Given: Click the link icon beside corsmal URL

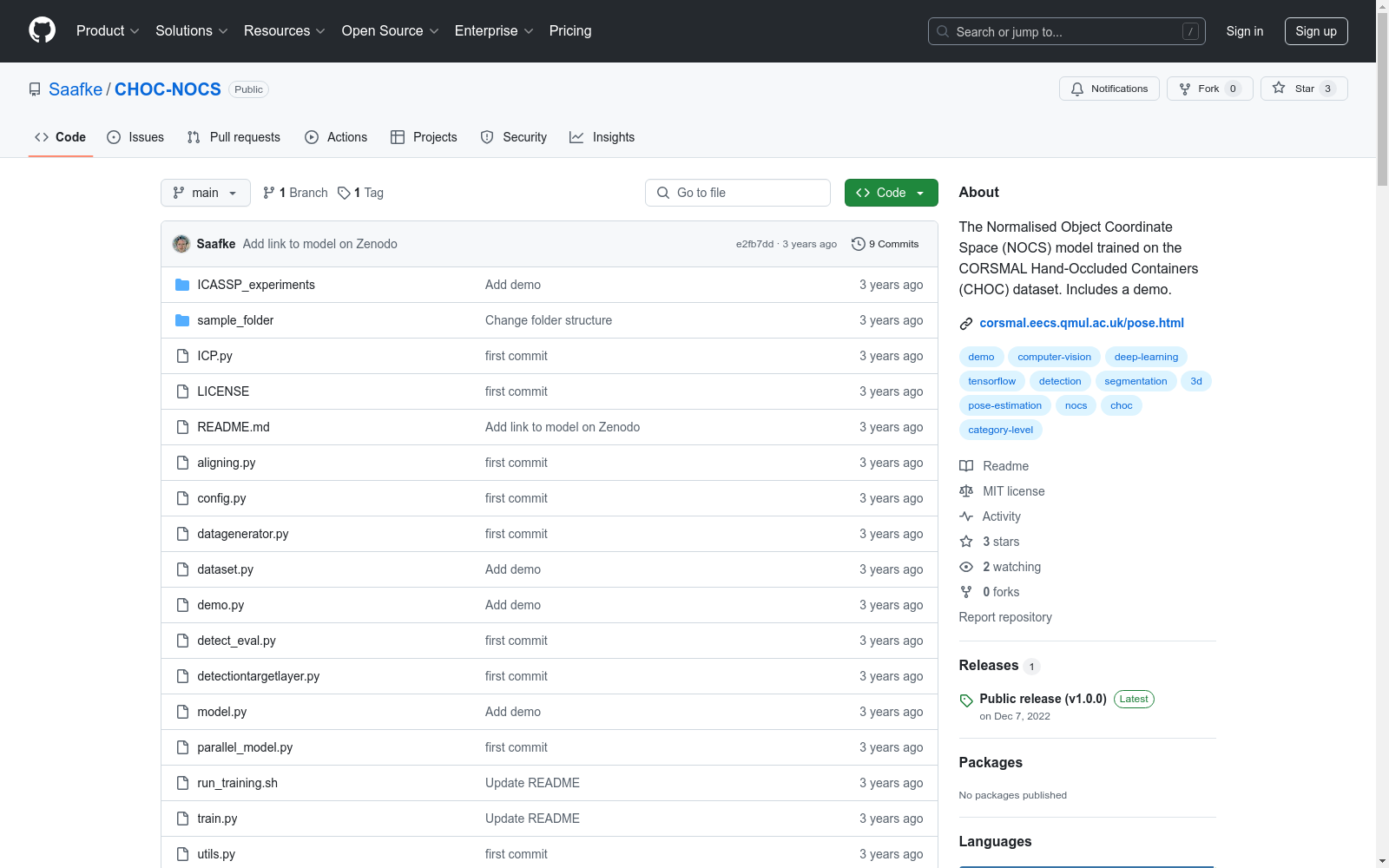Looking at the screenshot, I should pyautogui.click(x=966, y=324).
